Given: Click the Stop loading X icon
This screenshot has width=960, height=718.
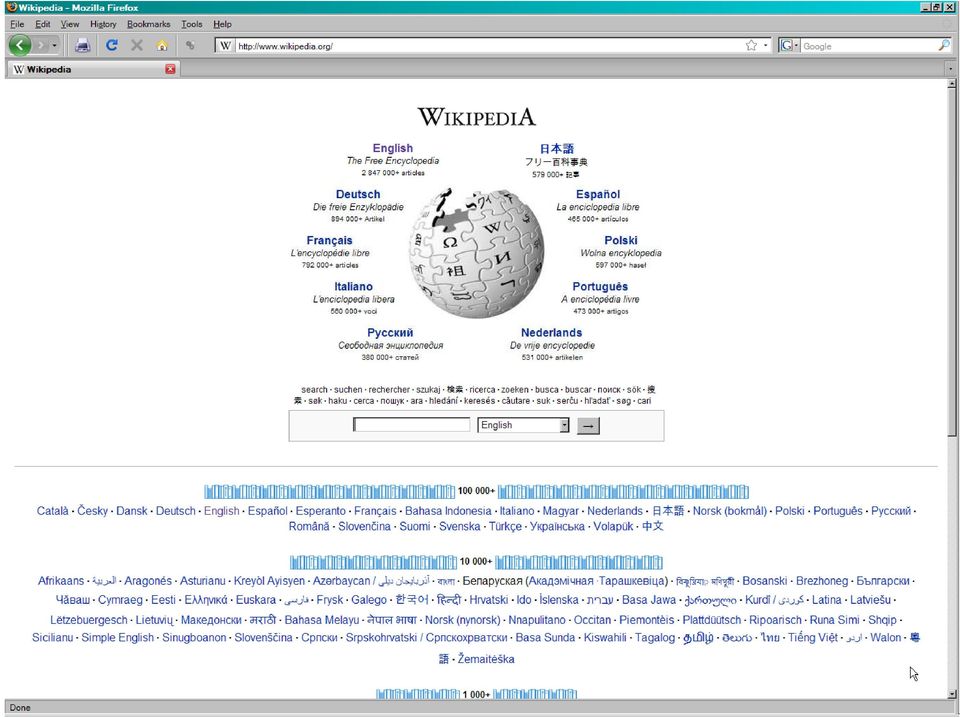Looking at the screenshot, I should [137, 45].
